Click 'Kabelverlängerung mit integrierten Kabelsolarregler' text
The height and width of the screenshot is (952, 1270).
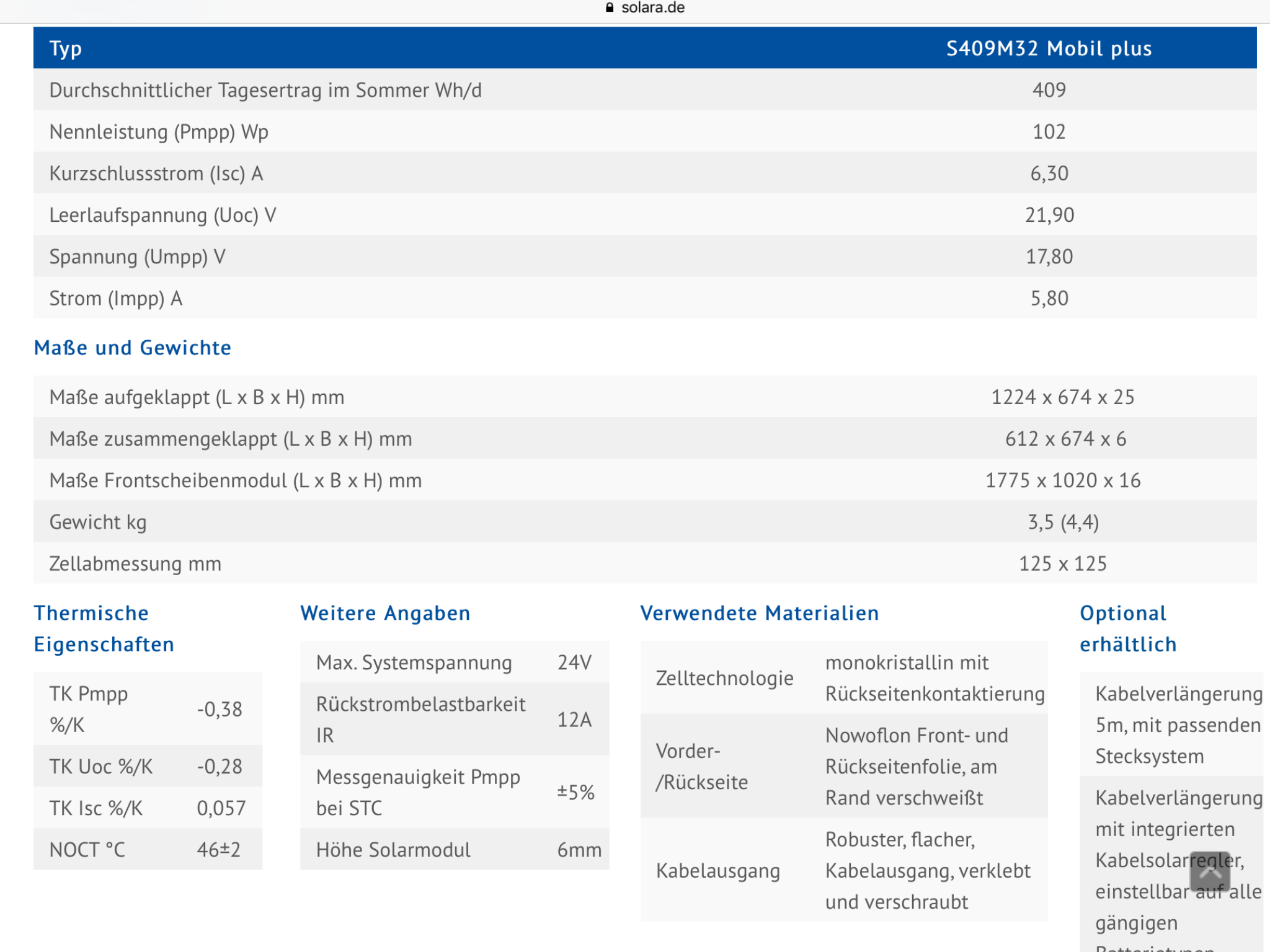[1179, 829]
